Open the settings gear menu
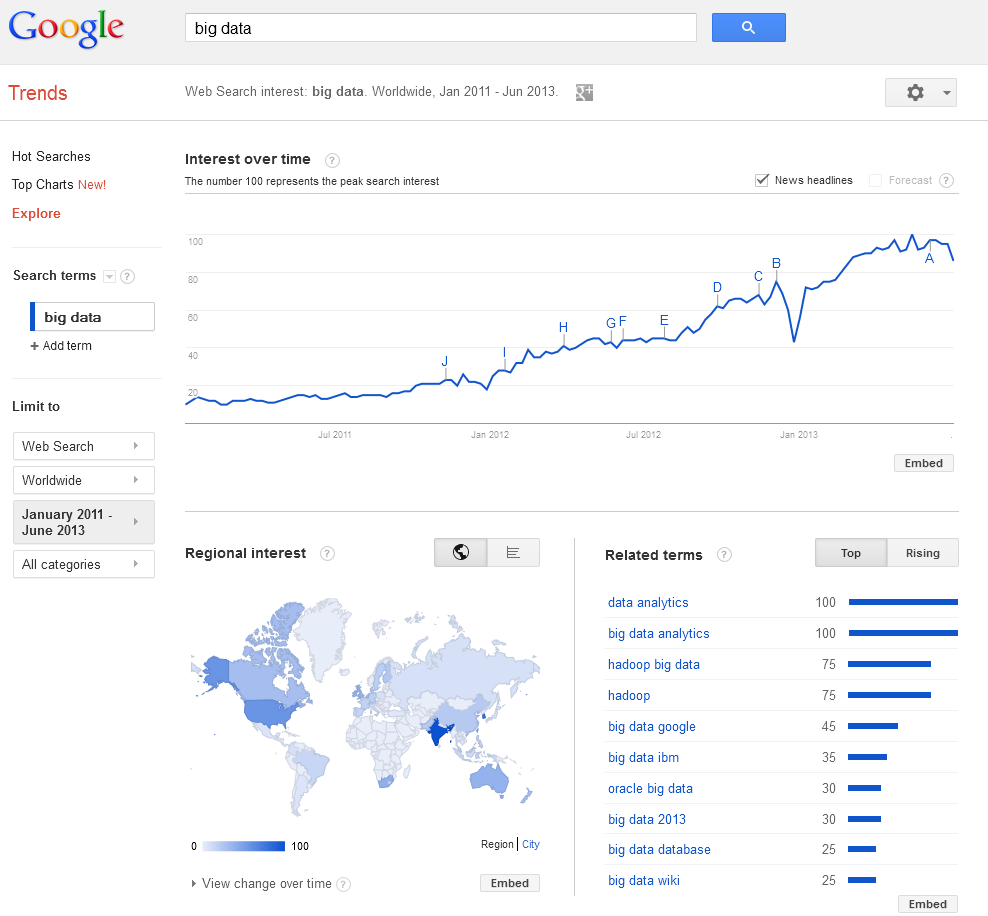Screen dimensions: 988x916 click(920, 93)
